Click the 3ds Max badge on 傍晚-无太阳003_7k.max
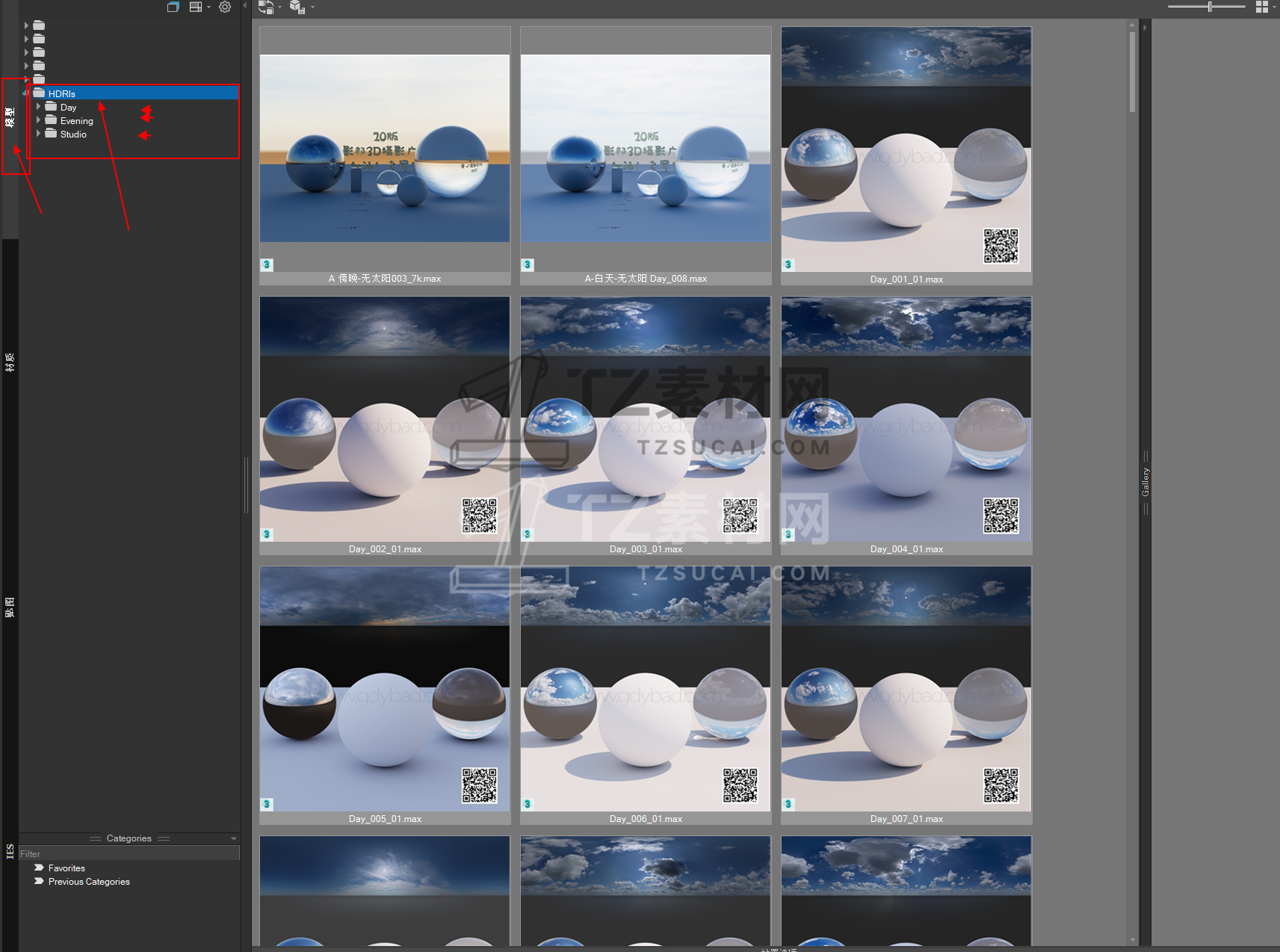 (x=267, y=265)
